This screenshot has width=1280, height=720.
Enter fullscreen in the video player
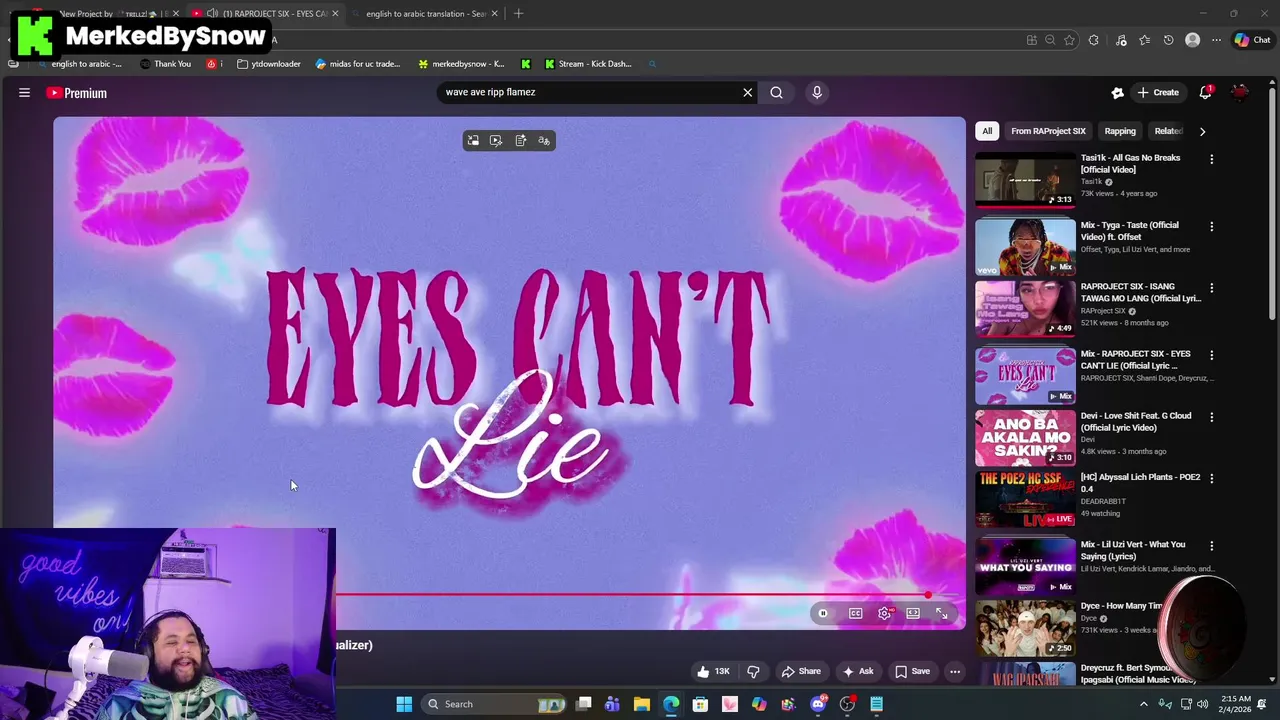[x=942, y=614]
